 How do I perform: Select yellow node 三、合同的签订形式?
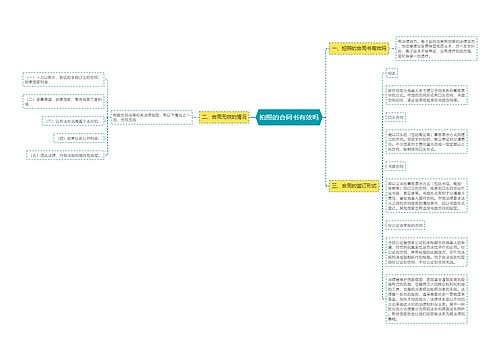click(x=354, y=185)
